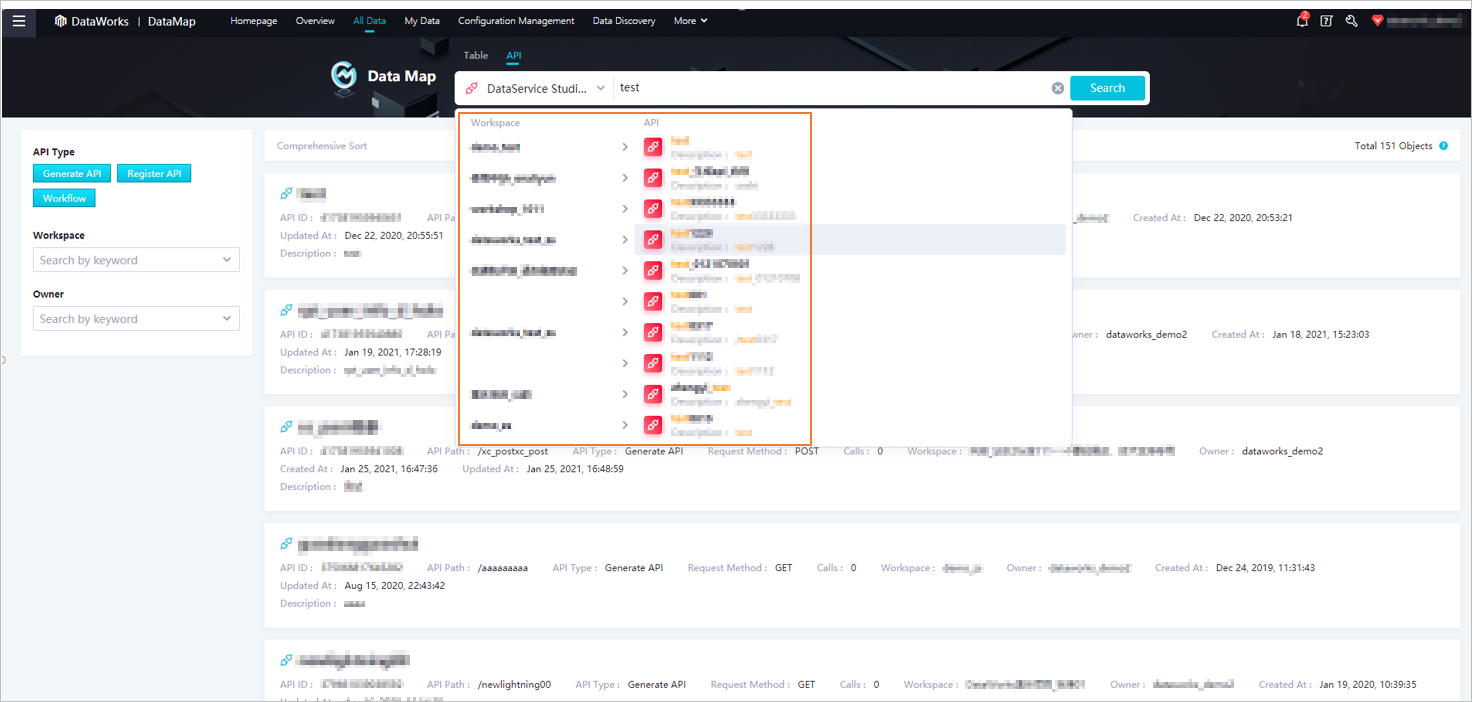The width and height of the screenshot is (1472, 702).
Task: Expand the More menu in the top bar
Action: pyautogui.click(x=690, y=21)
